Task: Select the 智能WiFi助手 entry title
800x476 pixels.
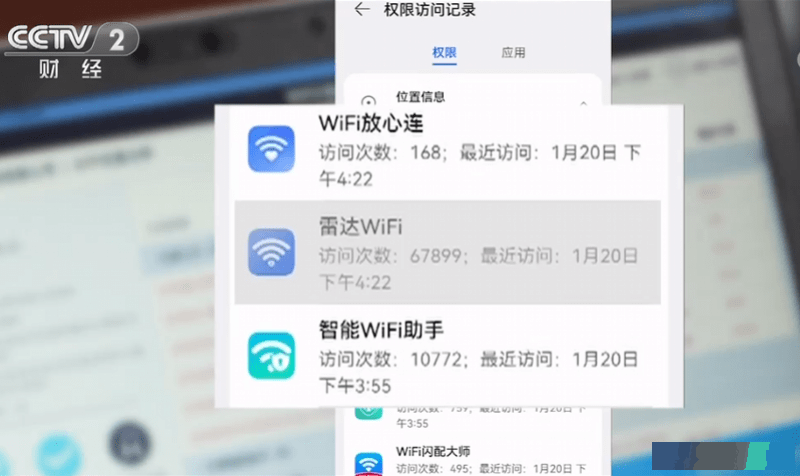Action: pos(381,330)
